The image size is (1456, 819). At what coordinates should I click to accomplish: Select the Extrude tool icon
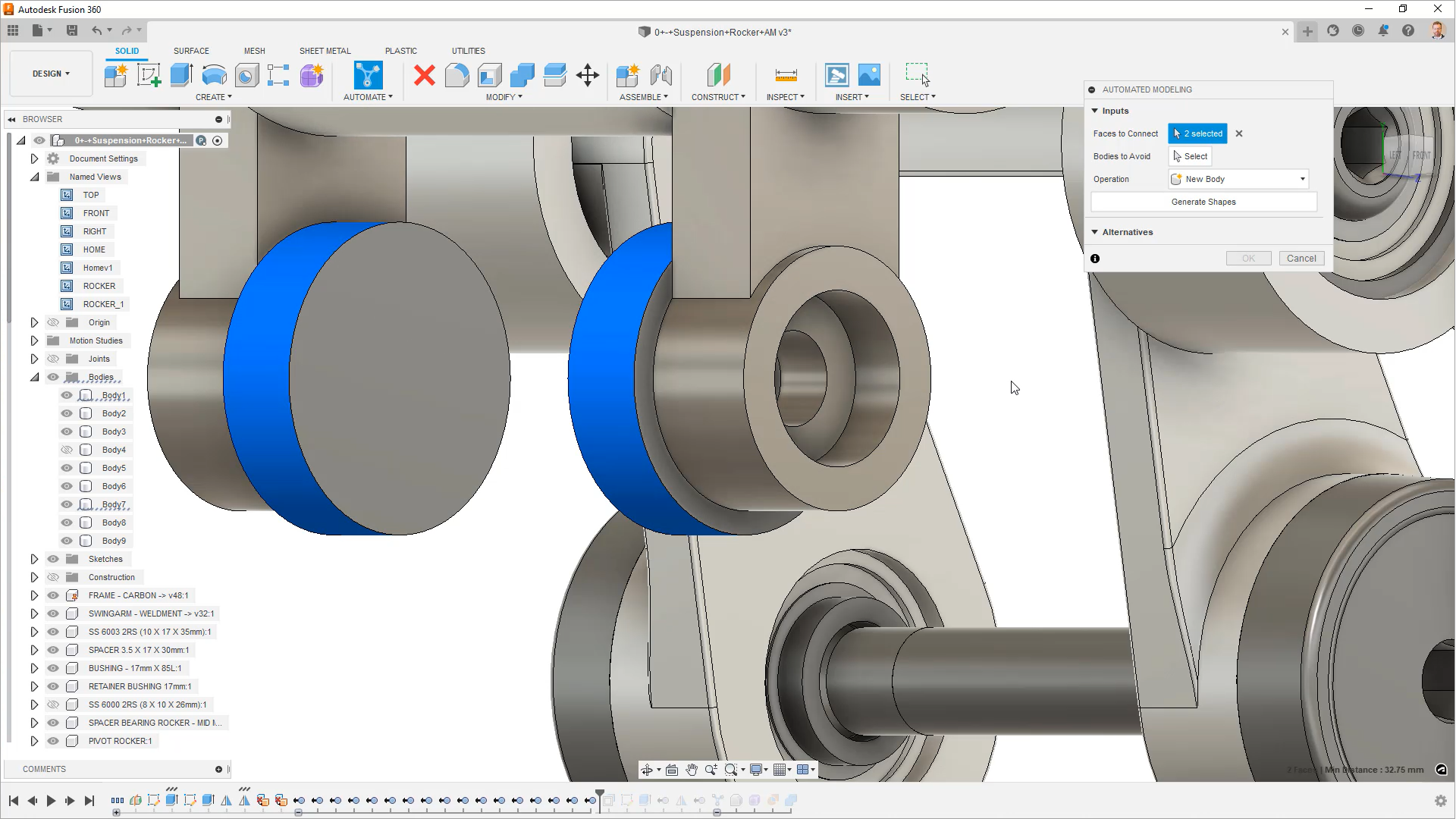click(181, 75)
